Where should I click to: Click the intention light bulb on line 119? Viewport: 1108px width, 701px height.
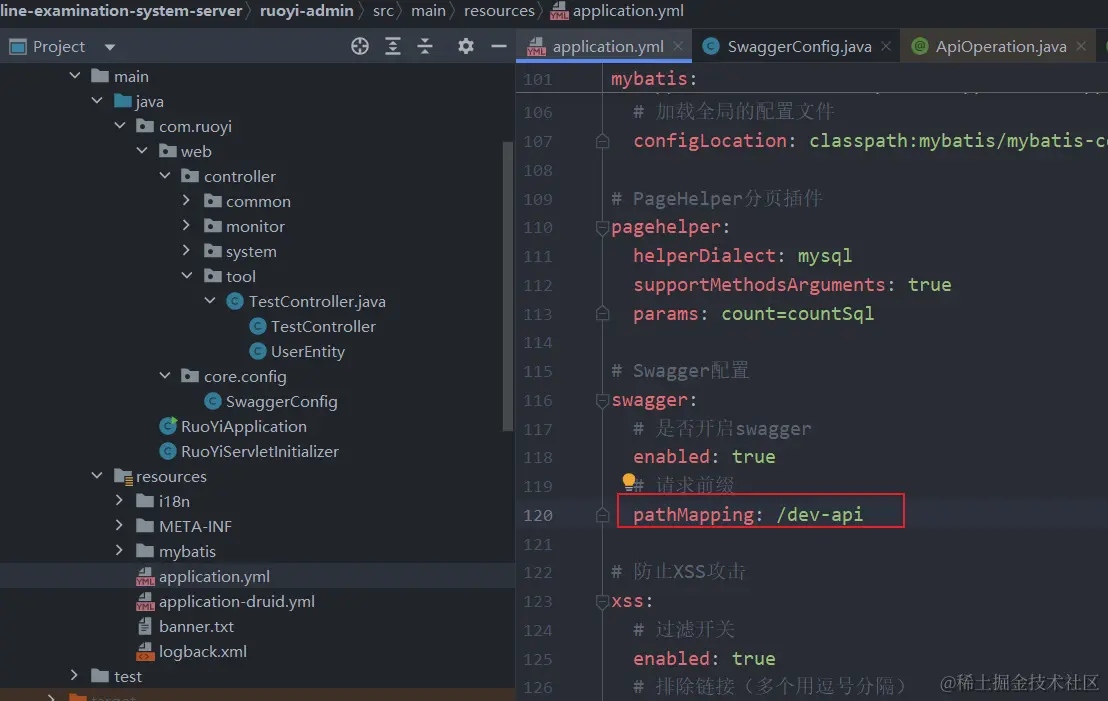[x=628, y=481]
